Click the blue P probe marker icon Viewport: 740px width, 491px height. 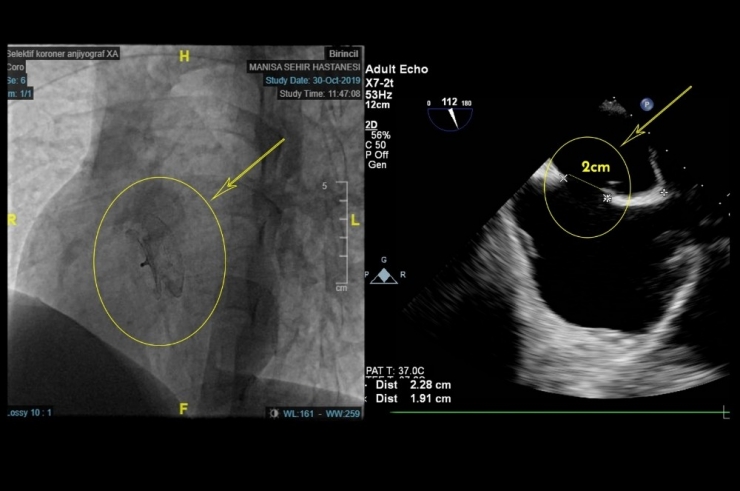[x=647, y=102]
